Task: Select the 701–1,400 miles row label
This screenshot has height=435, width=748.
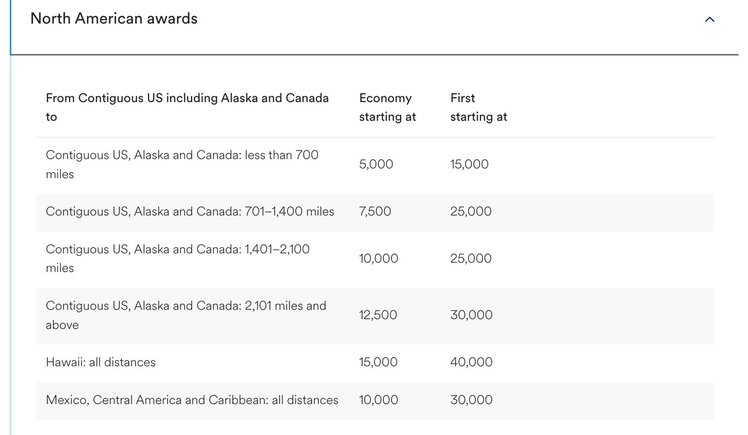Action: [190, 211]
